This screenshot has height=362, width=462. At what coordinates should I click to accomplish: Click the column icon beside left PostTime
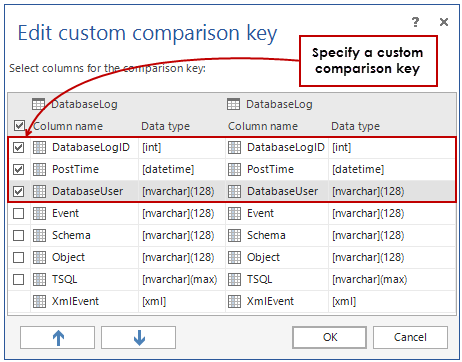click(39, 169)
